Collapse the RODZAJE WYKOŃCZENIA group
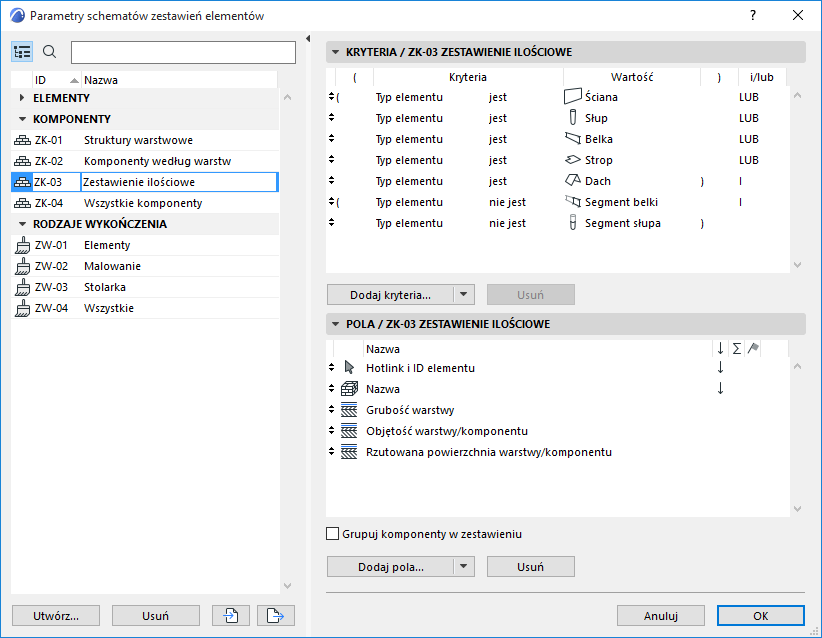The image size is (822, 638). click(x=23, y=224)
